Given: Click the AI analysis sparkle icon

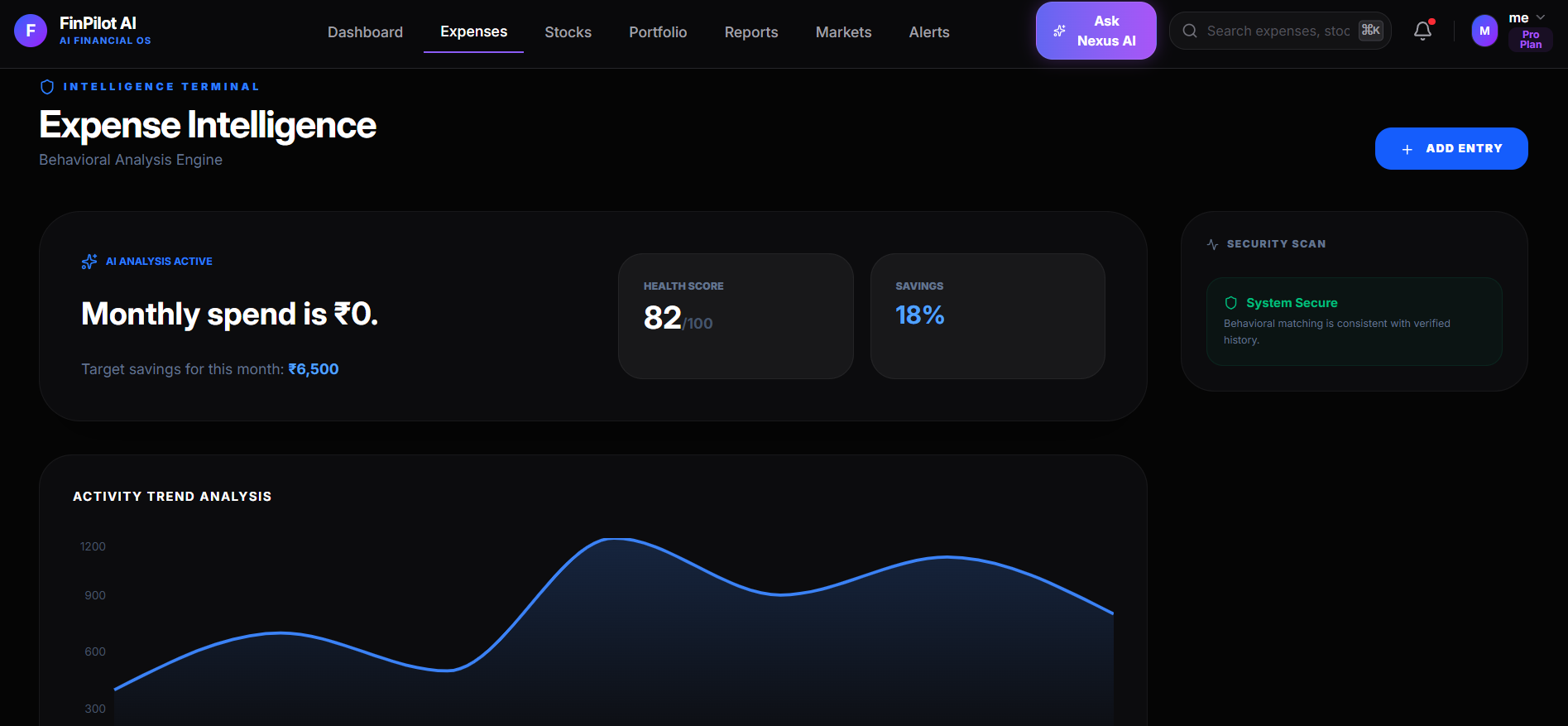Looking at the screenshot, I should click(x=89, y=262).
